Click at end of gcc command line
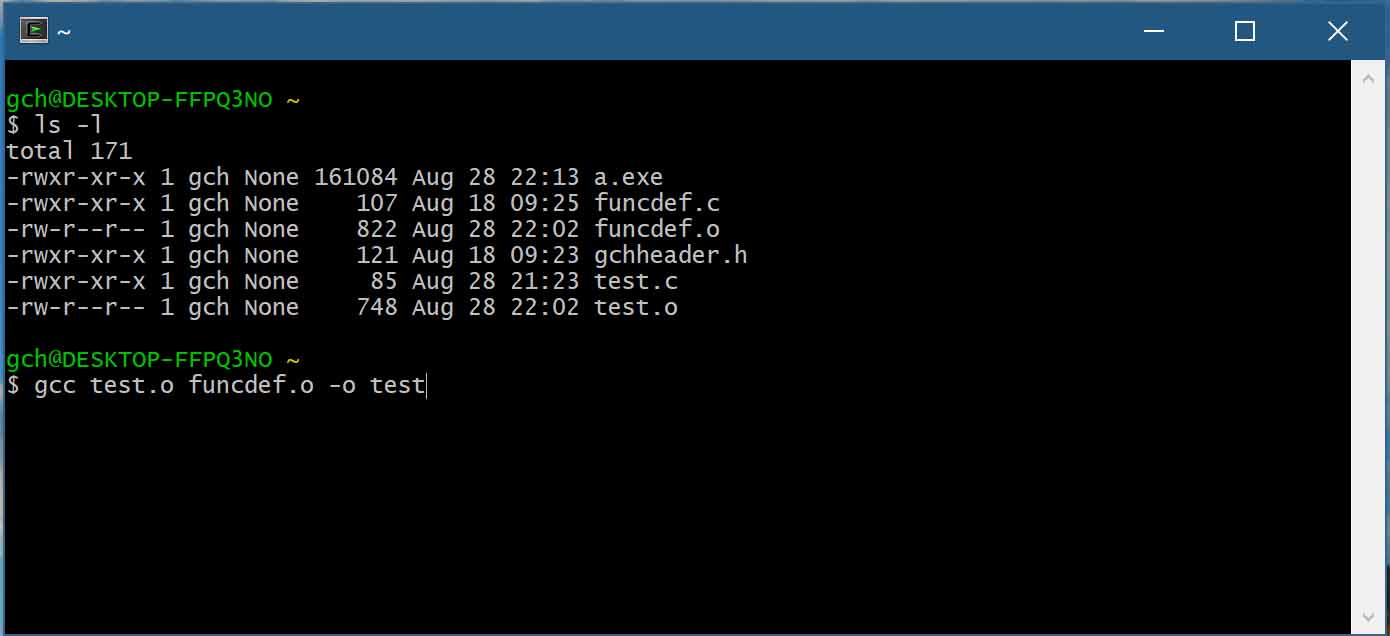 click(426, 386)
